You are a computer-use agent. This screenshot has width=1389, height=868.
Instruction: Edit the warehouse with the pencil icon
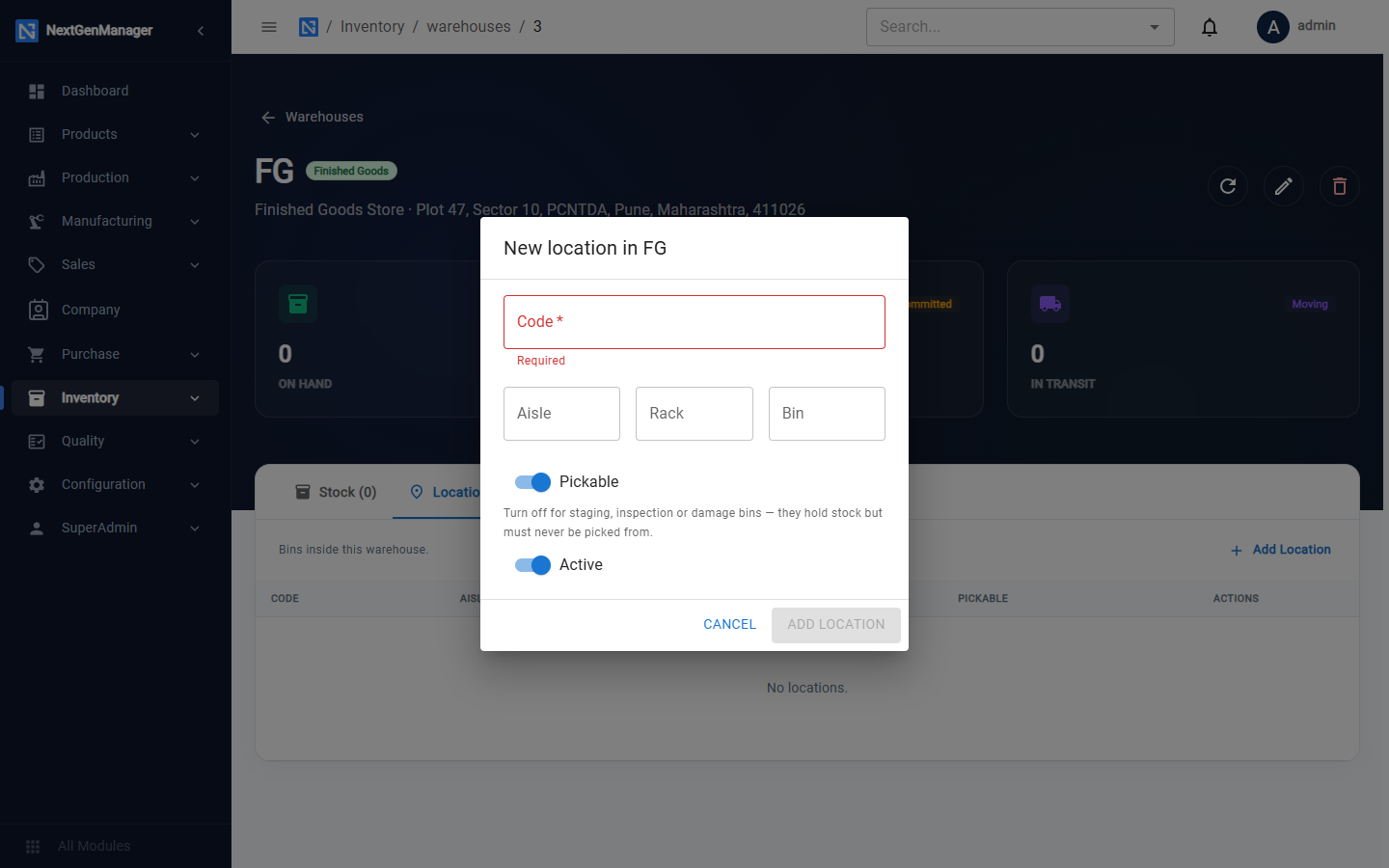(1284, 186)
